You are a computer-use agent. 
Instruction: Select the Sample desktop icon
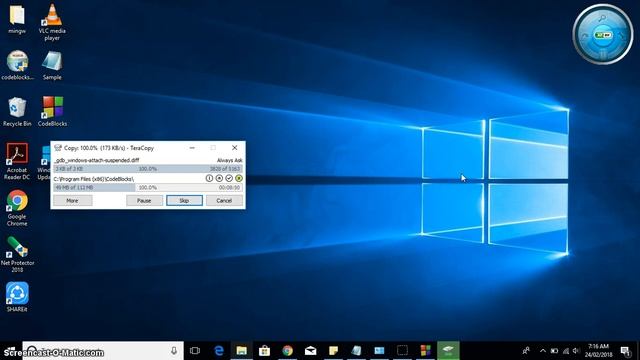click(52, 65)
